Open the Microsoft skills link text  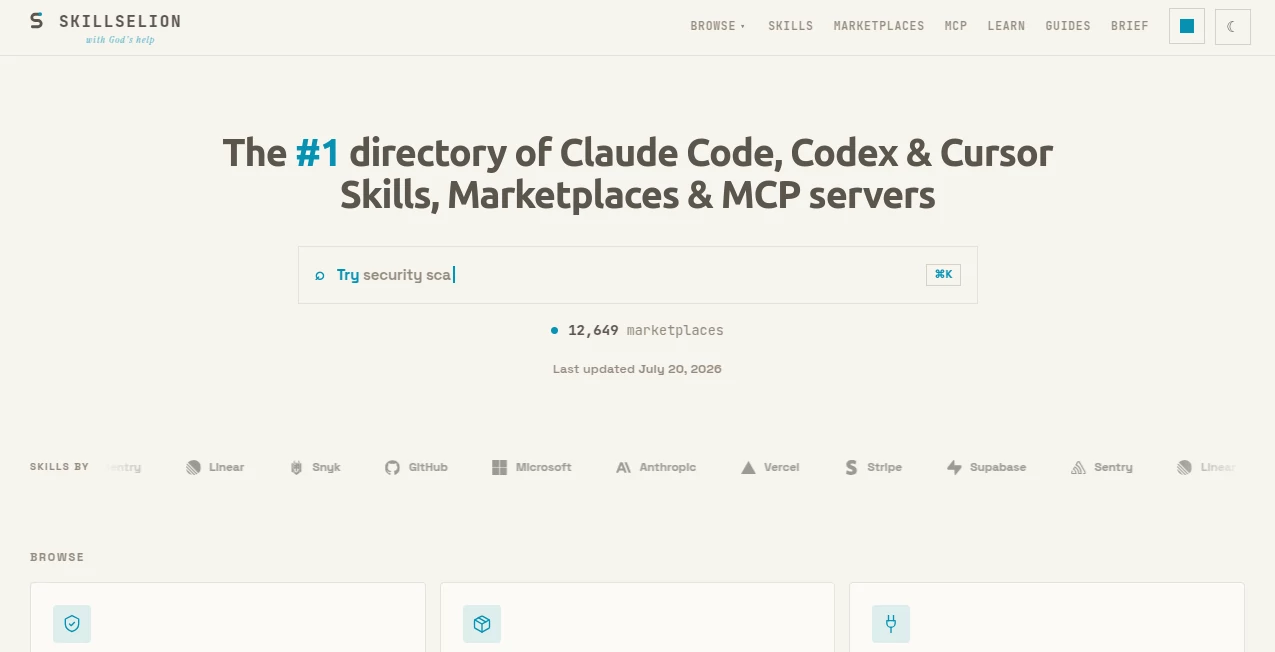pos(544,467)
